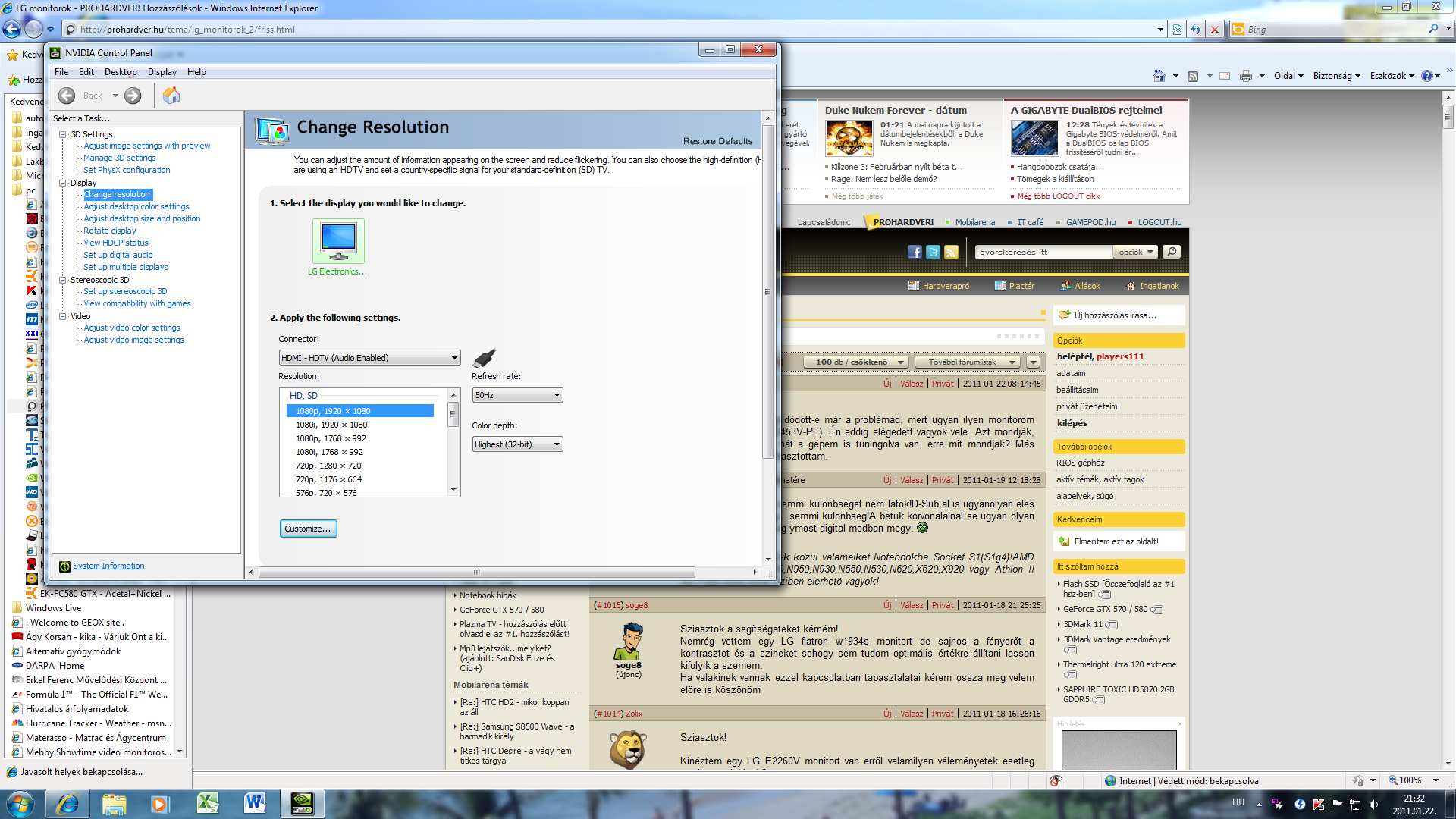Open the Connector dropdown HDMI - HDTV

point(369,358)
